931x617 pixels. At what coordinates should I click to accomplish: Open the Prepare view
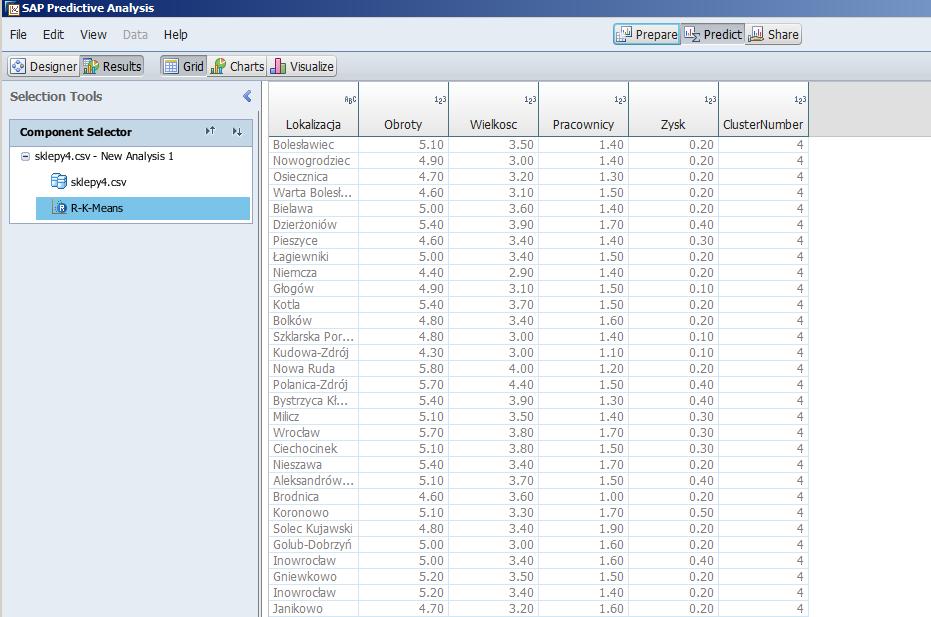coord(647,34)
